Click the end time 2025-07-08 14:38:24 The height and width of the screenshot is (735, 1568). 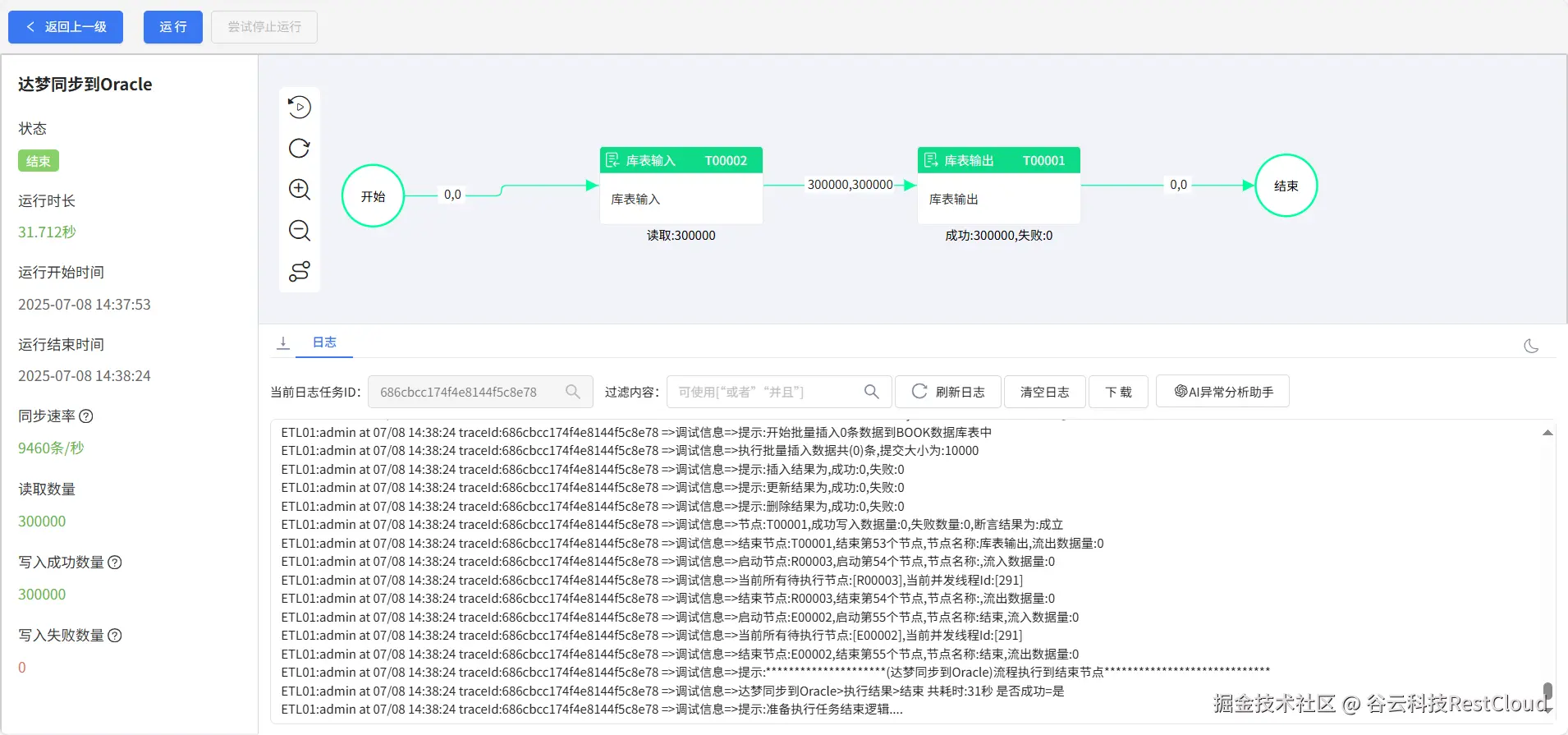pyautogui.click(x=85, y=376)
